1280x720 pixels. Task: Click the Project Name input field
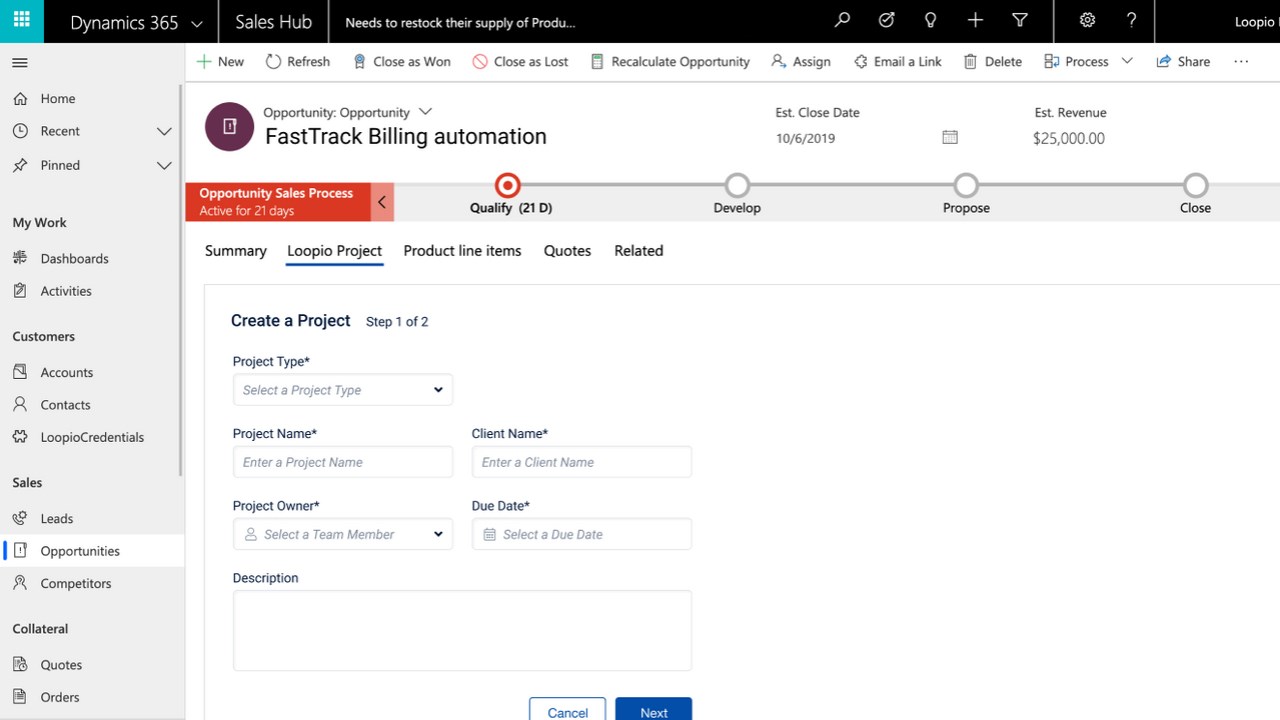pos(342,462)
